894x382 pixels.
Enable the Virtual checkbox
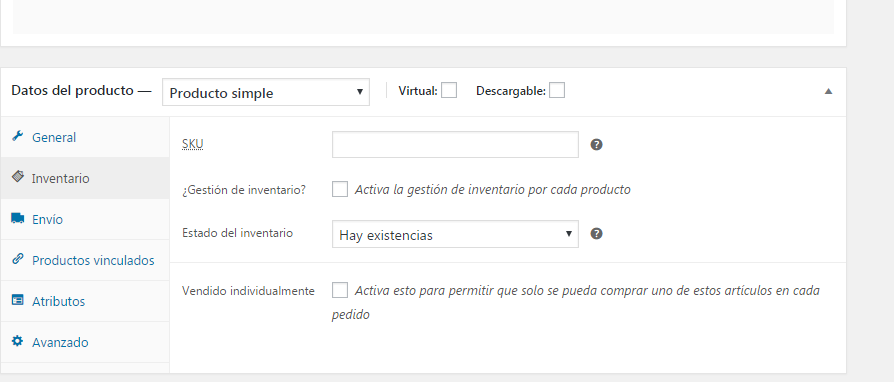click(x=449, y=90)
